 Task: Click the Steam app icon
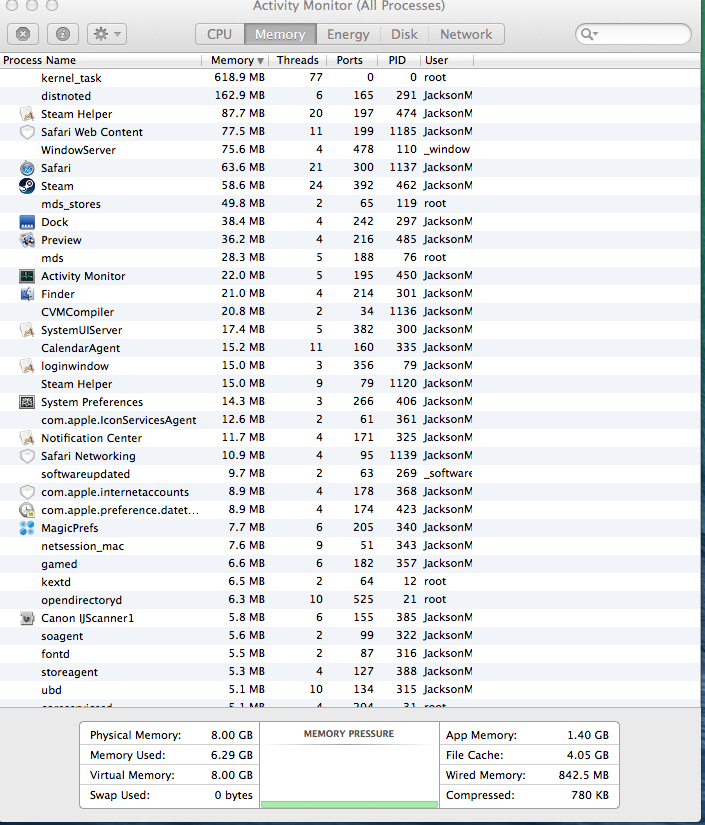[27, 186]
